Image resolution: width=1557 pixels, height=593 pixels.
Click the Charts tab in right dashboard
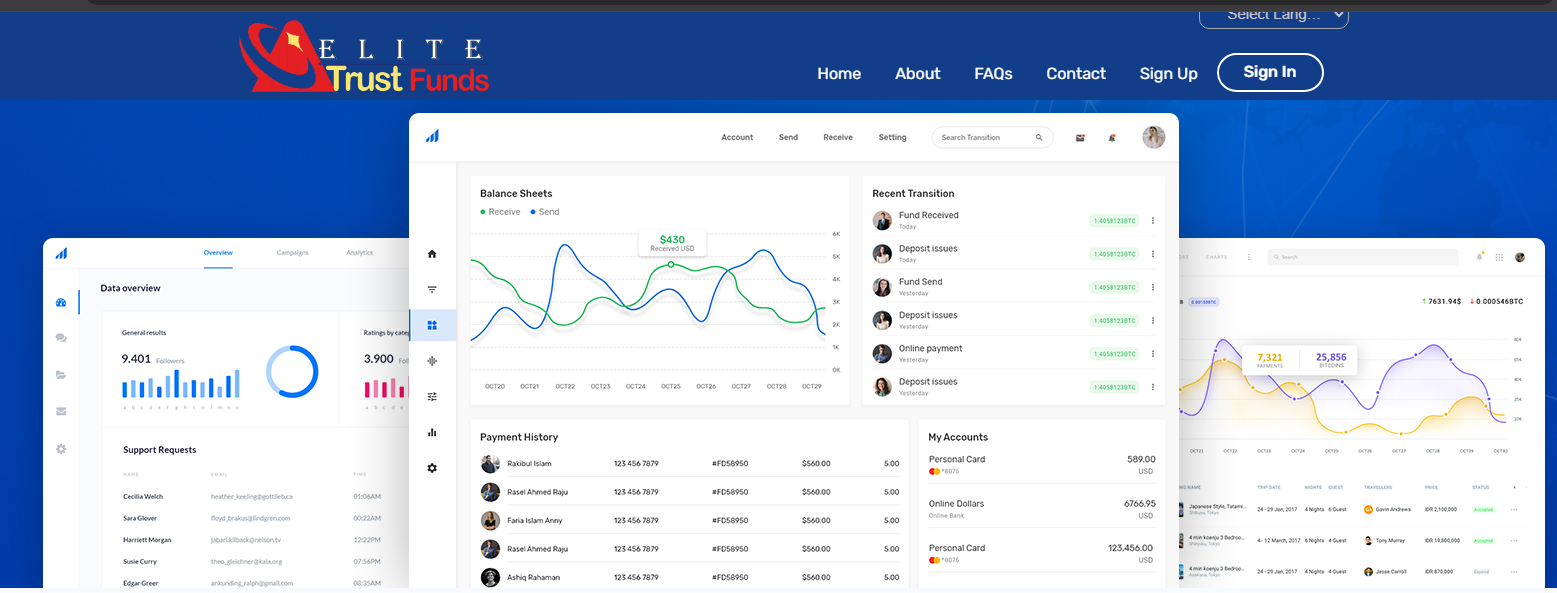point(1216,257)
